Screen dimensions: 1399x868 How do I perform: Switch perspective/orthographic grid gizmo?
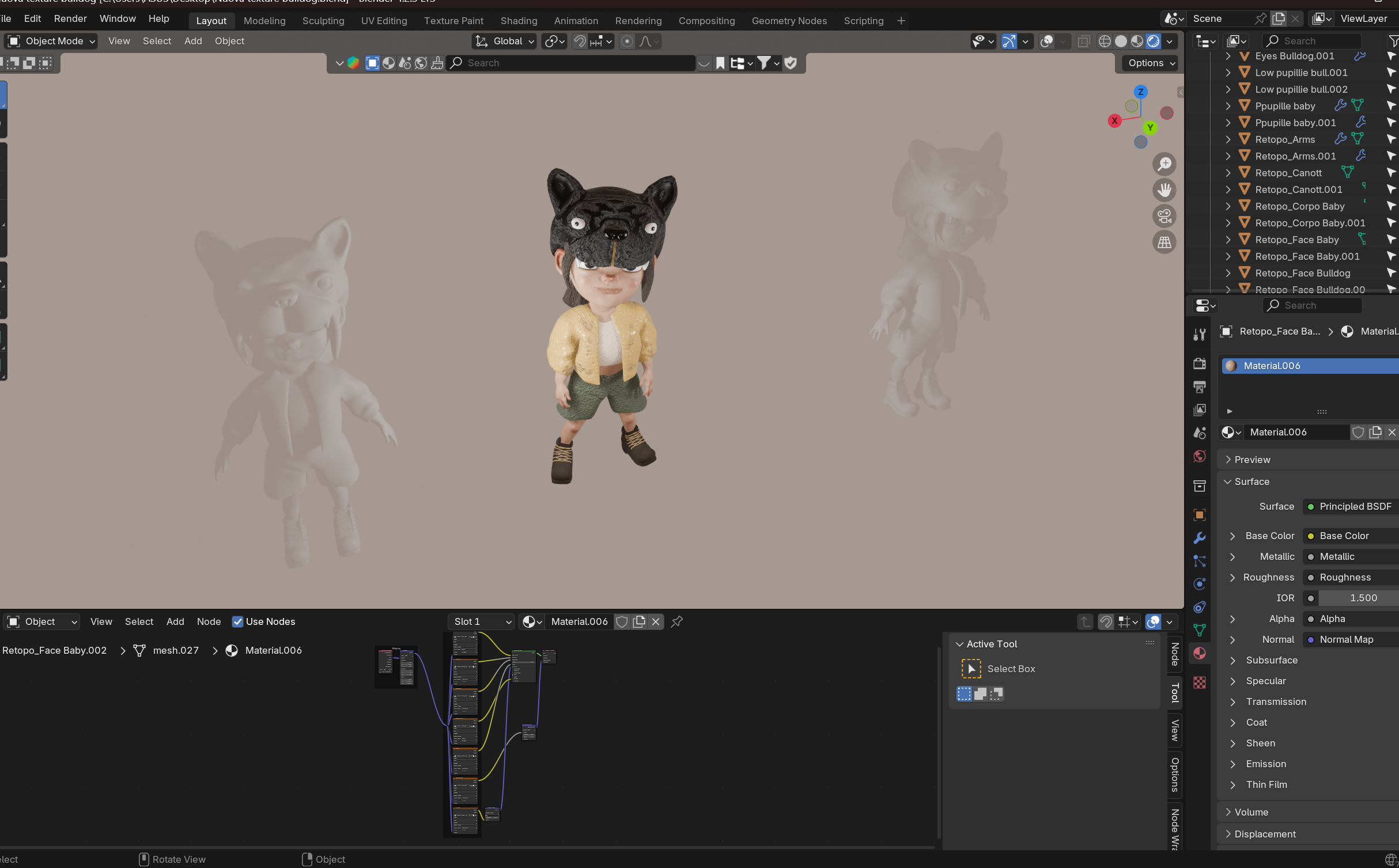click(1164, 242)
